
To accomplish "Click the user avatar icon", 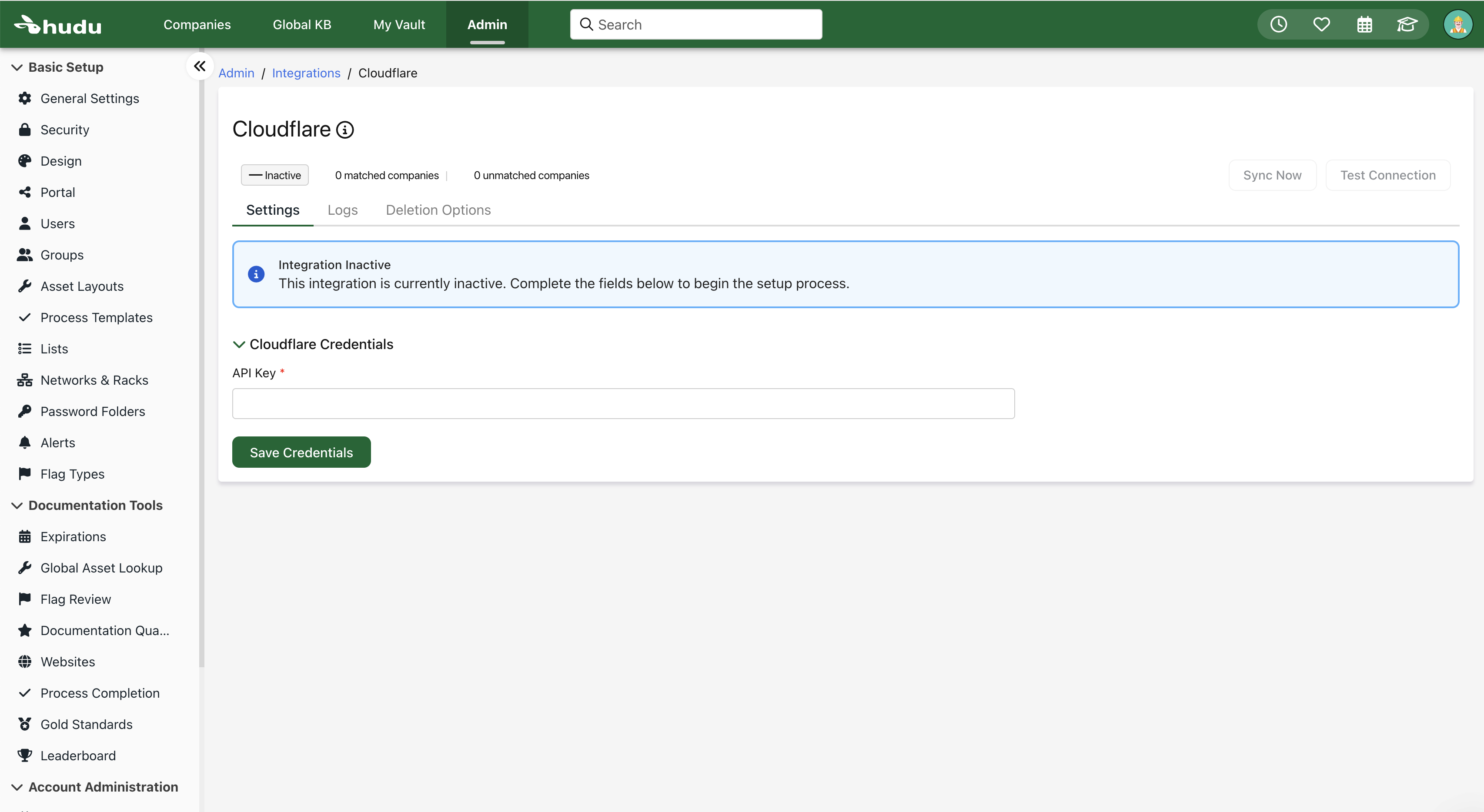I will pyautogui.click(x=1457, y=24).
